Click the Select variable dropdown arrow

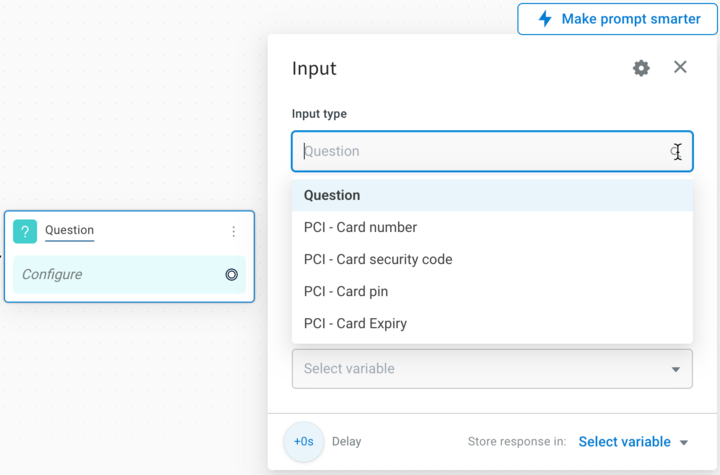pyautogui.click(x=675, y=369)
